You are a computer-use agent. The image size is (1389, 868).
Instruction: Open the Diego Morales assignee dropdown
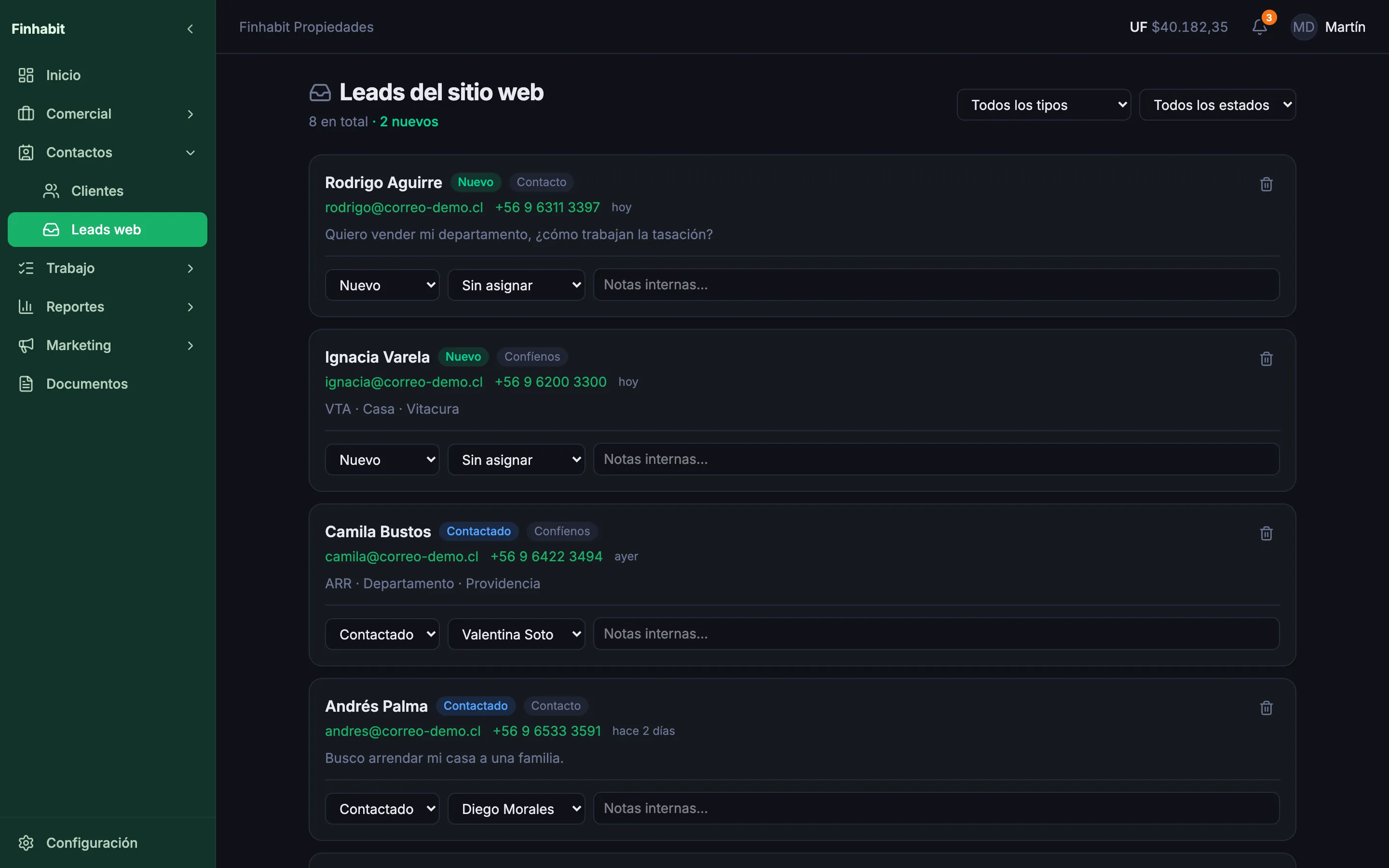click(516, 809)
